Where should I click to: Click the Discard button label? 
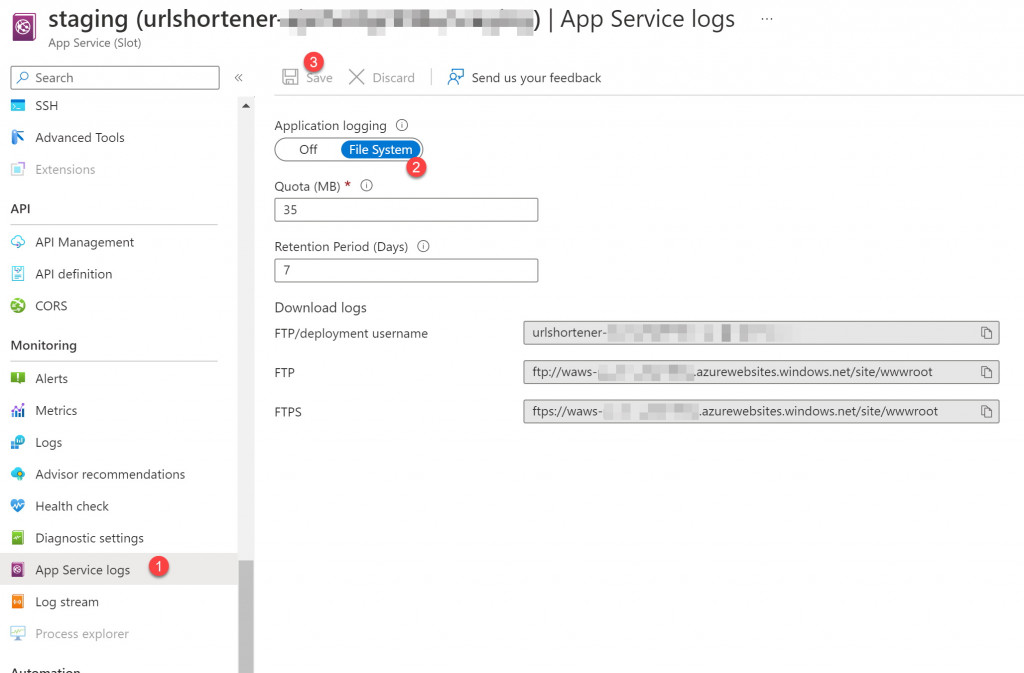pyautogui.click(x=393, y=78)
